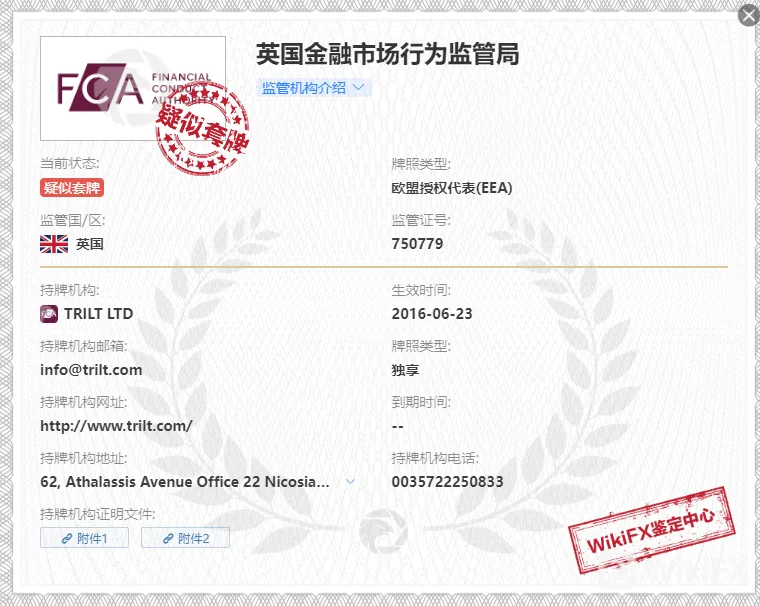760x606 pixels.
Task: Click the link icon in 附件1
Action: [x=67, y=539]
